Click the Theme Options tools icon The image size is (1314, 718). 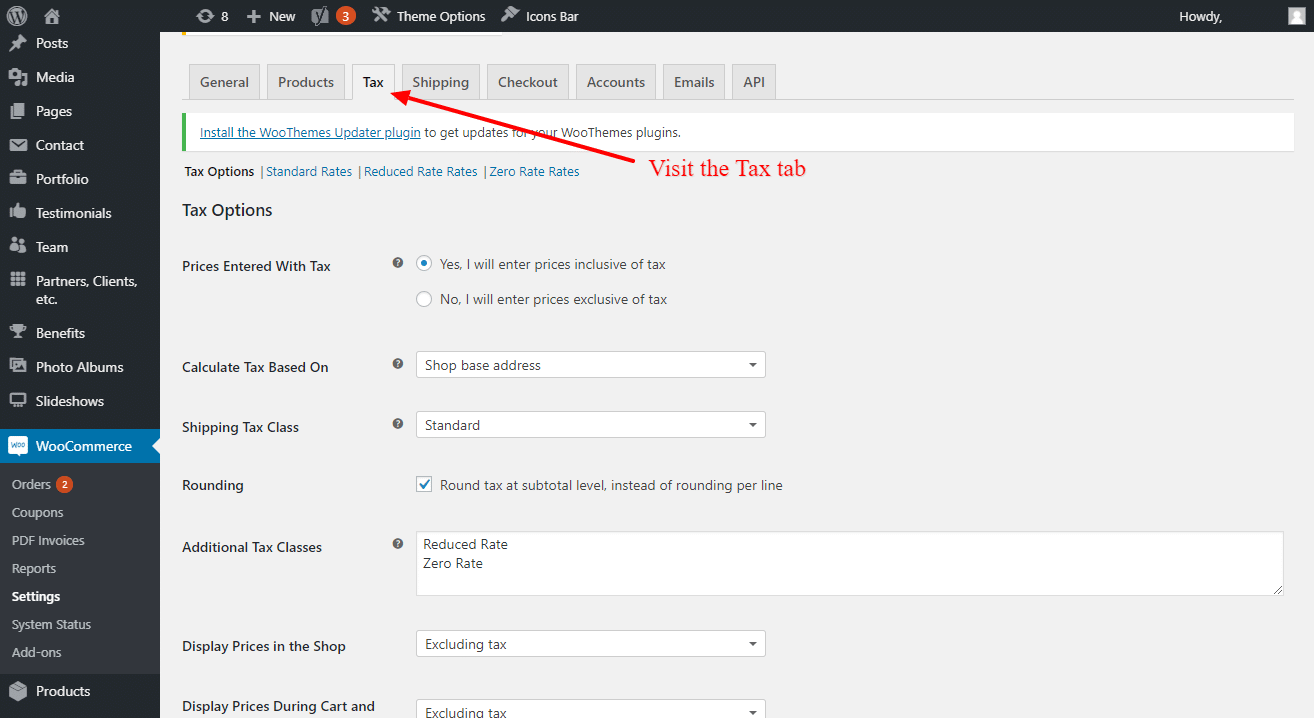[x=380, y=15]
